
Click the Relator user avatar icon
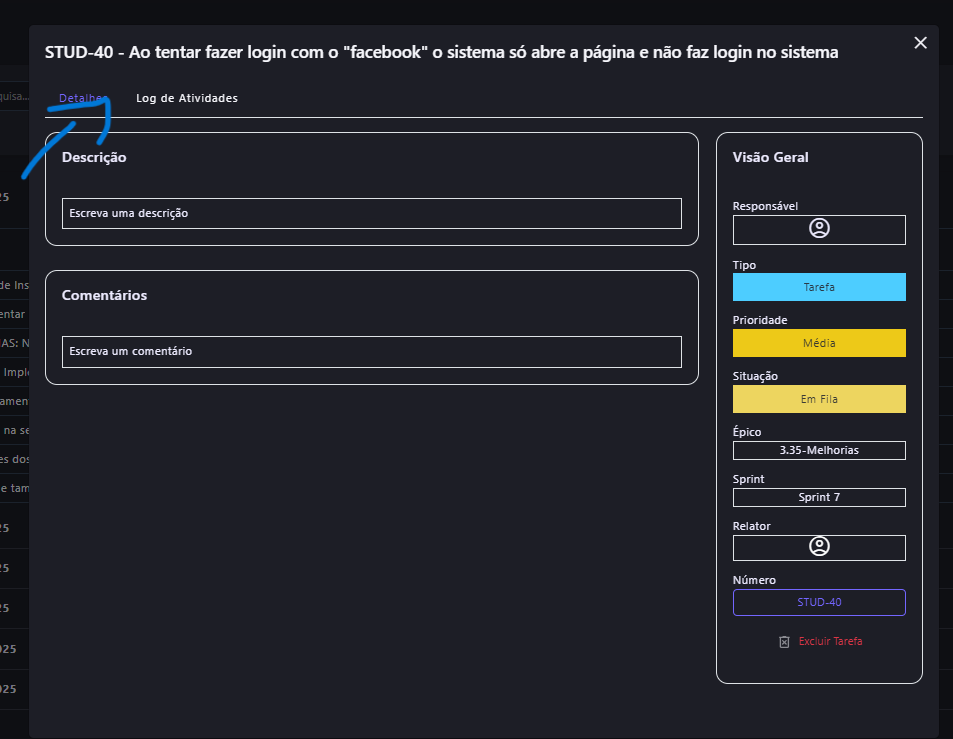pos(819,547)
